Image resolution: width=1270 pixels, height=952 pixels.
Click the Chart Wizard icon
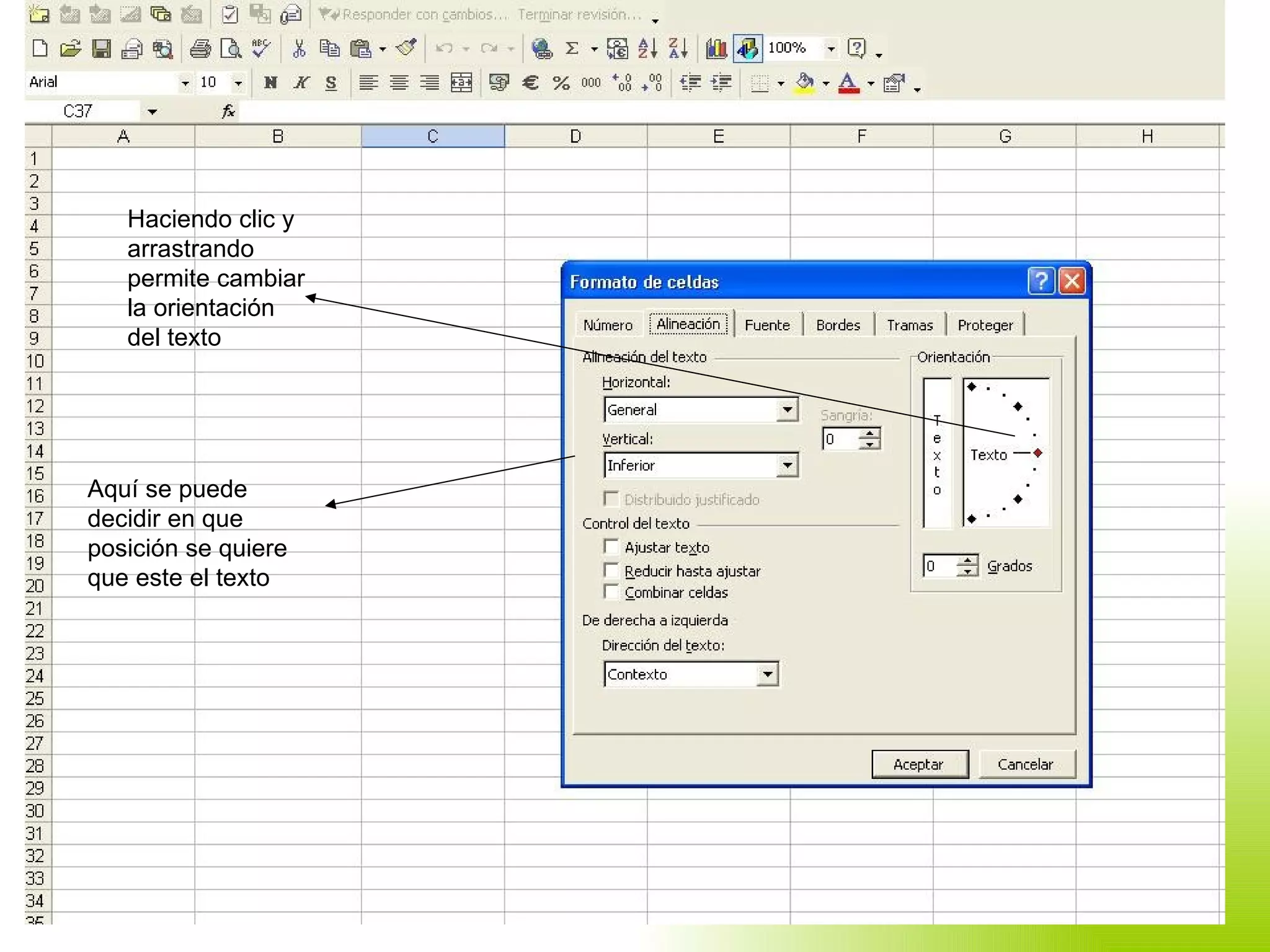coord(716,48)
